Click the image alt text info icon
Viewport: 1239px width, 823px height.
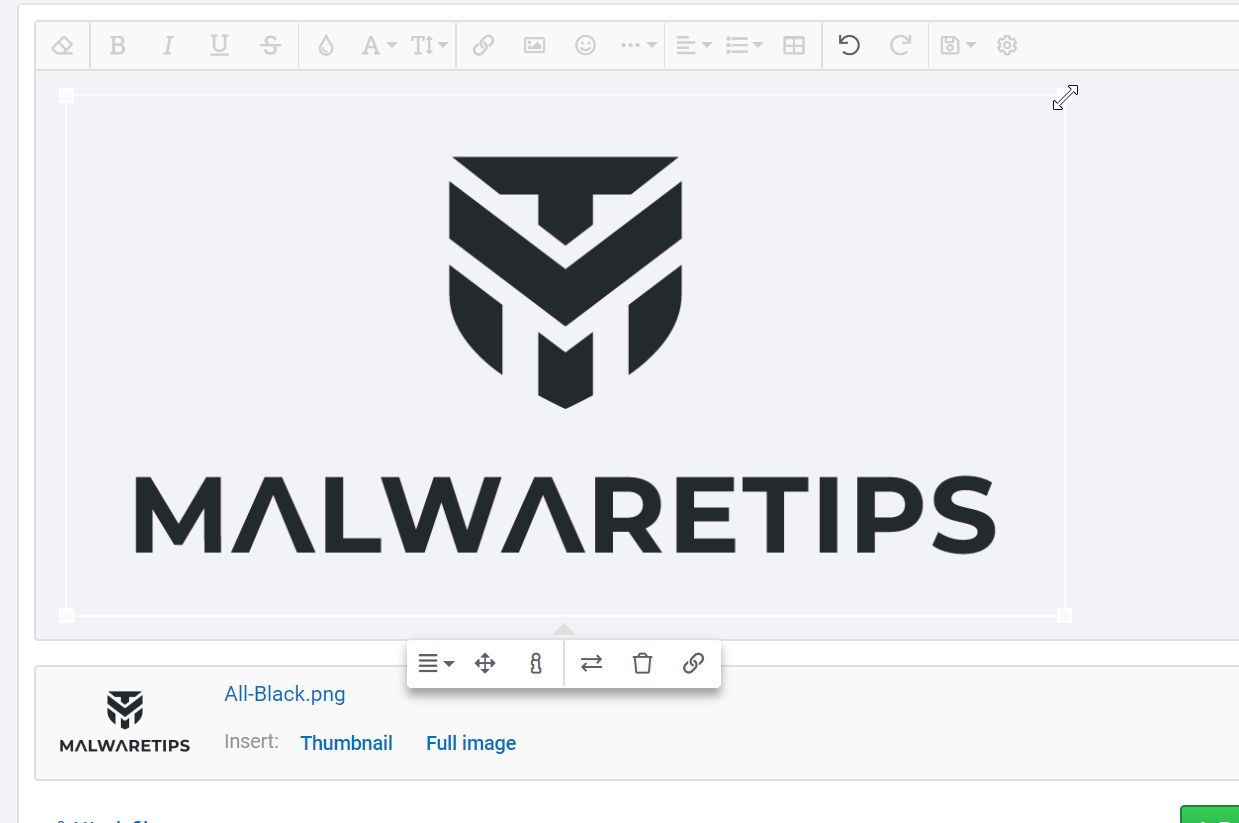pos(536,664)
